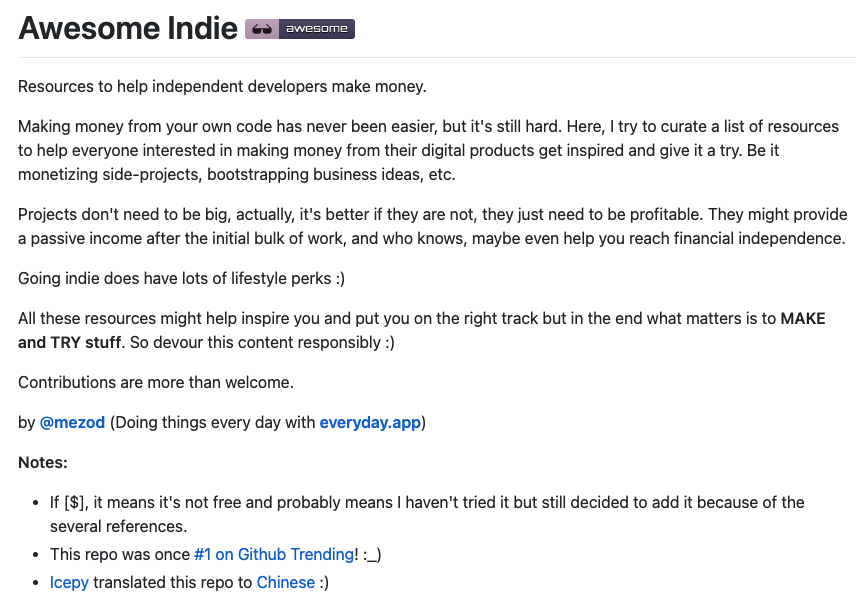
Task: Open the "#1 on Github Trending" link
Action: tap(273, 554)
